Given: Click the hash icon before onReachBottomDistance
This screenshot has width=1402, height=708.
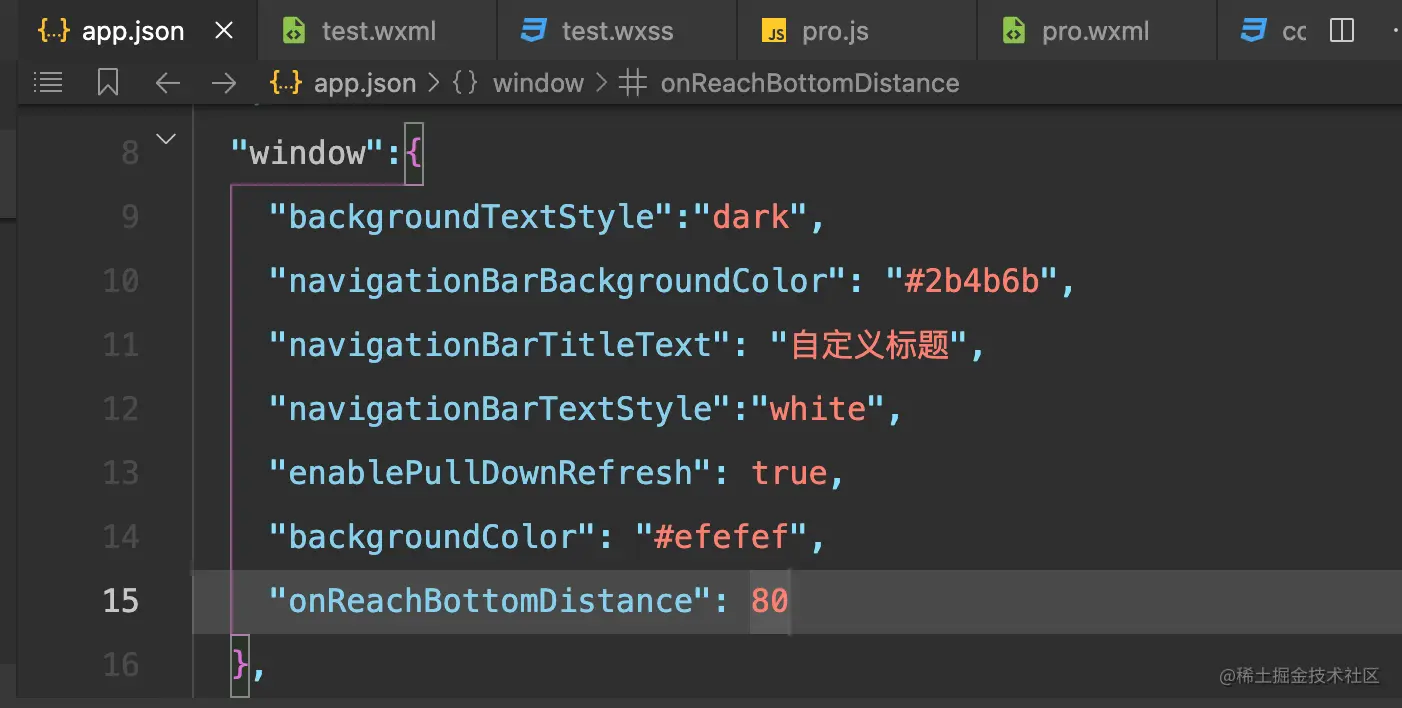Looking at the screenshot, I should pos(632,83).
